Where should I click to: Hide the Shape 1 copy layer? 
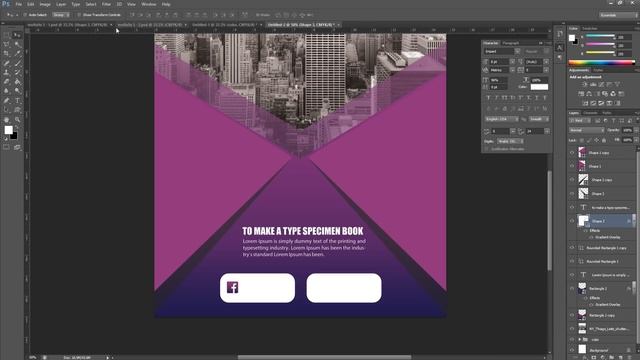pyautogui.click(x=571, y=153)
